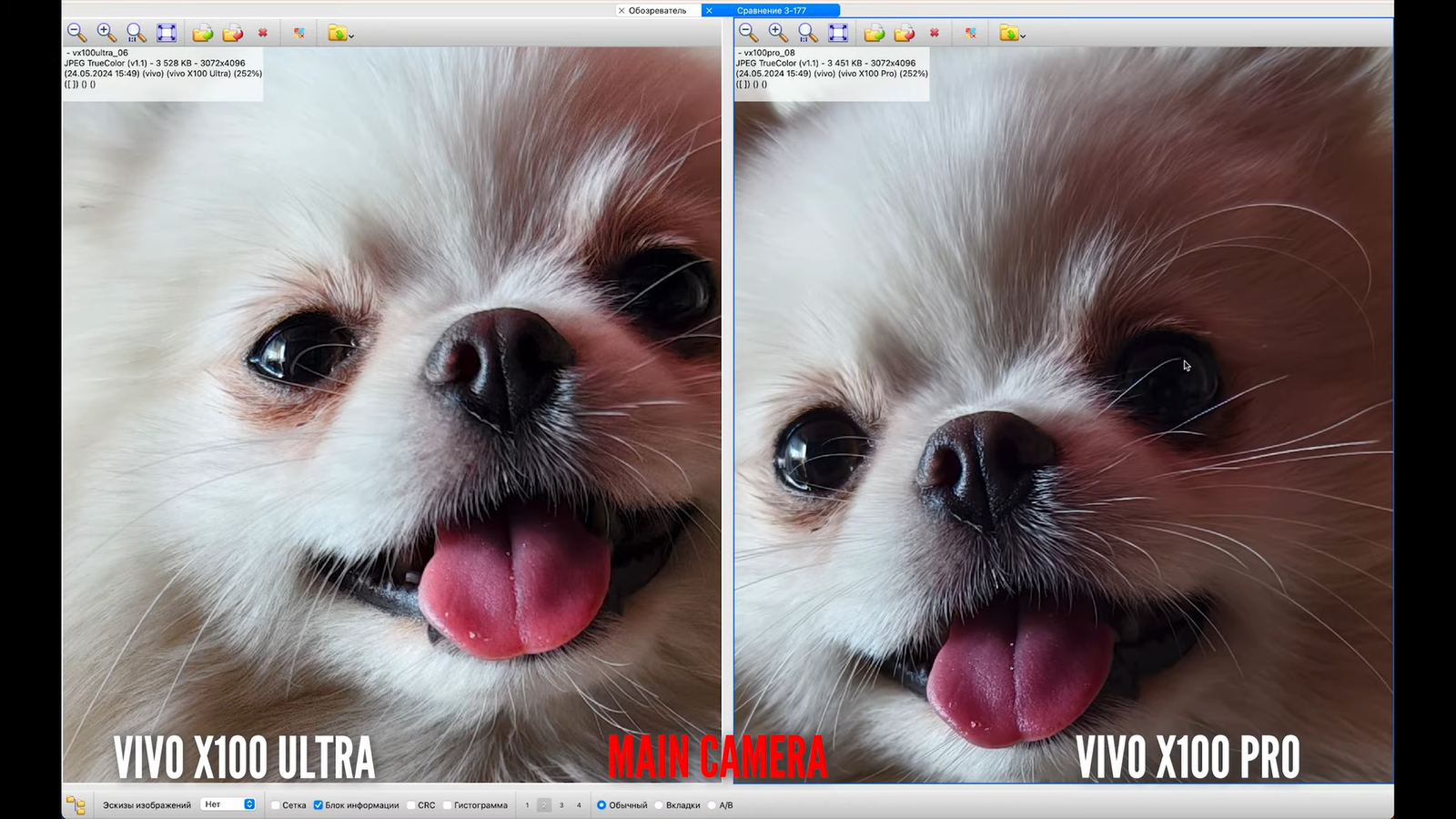Uncheck the Блок информации checkbox
The height and width of the screenshot is (819, 1456).
[x=318, y=805]
